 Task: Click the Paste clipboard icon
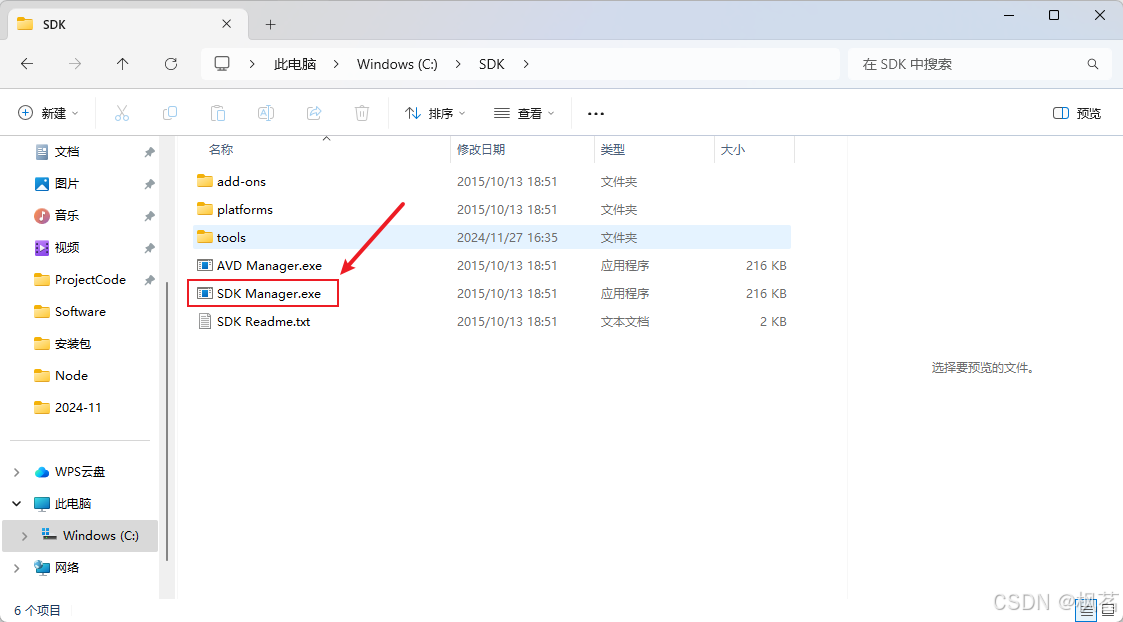point(218,113)
